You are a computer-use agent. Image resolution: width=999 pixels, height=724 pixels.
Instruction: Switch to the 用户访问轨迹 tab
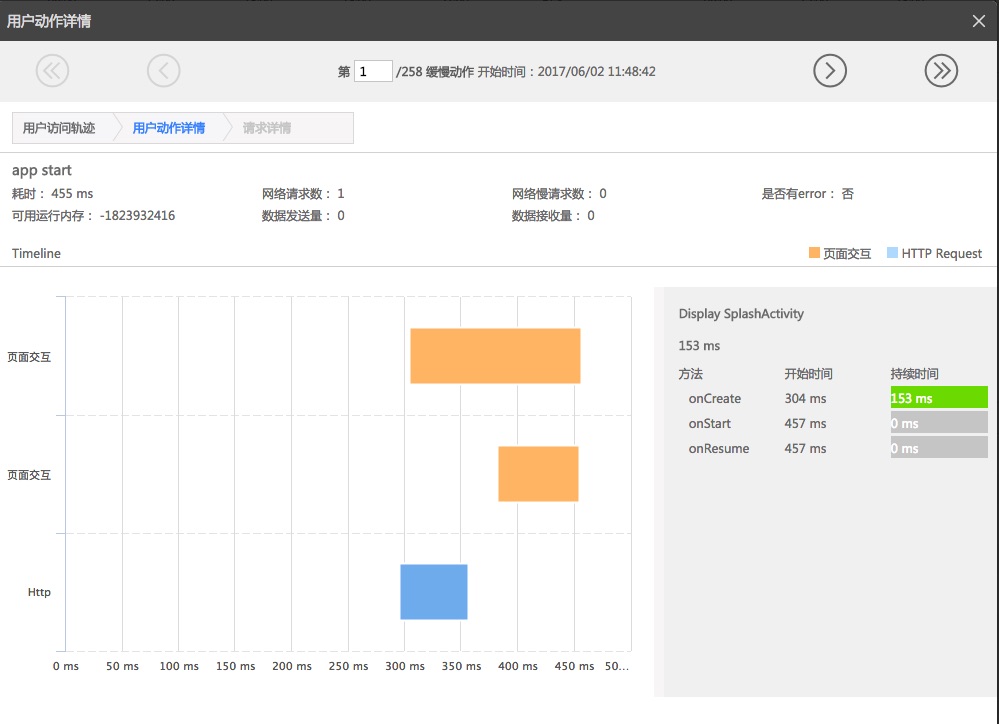tap(59, 128)
